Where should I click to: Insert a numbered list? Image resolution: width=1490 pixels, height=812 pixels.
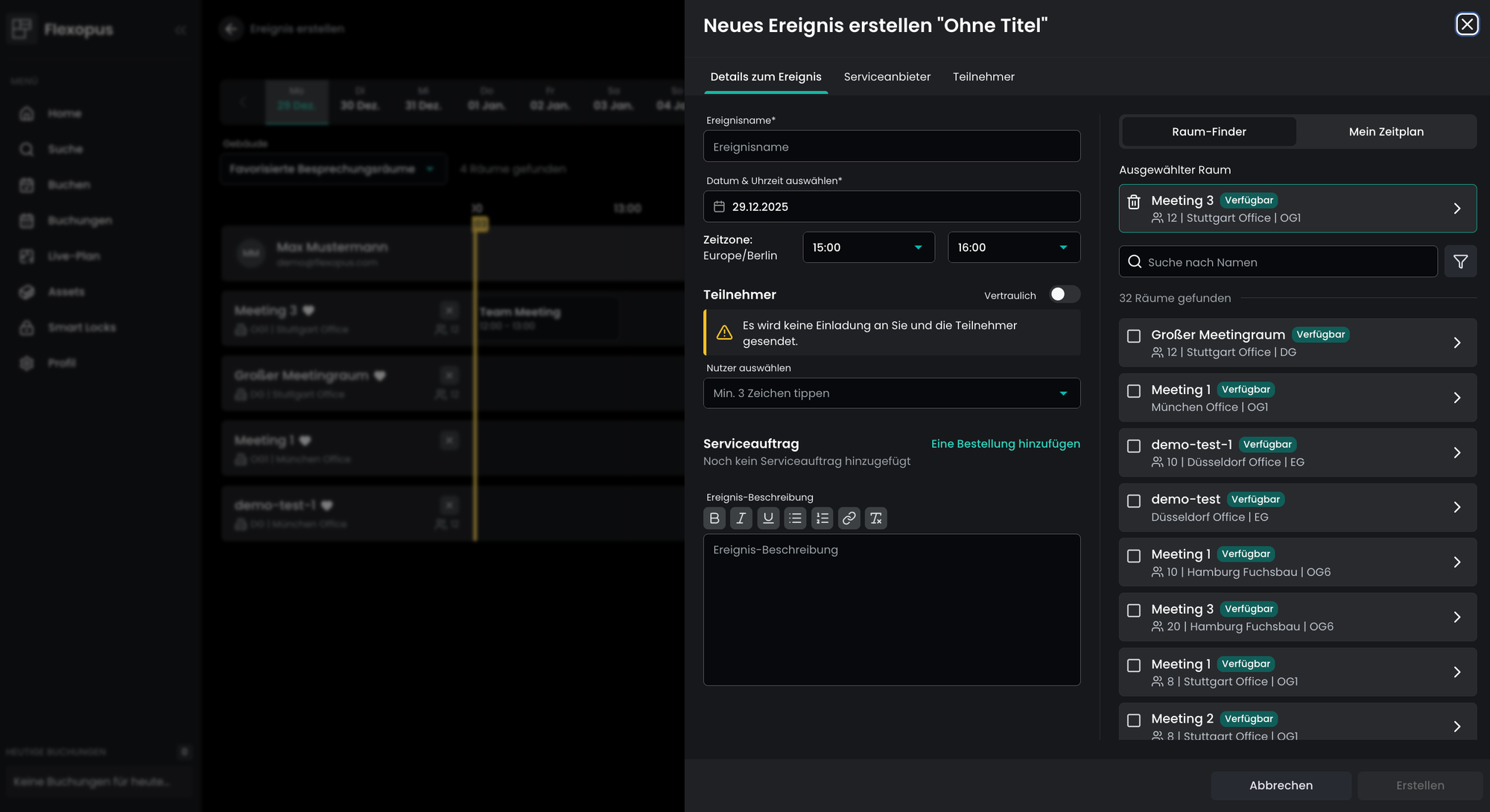[822, 518]
